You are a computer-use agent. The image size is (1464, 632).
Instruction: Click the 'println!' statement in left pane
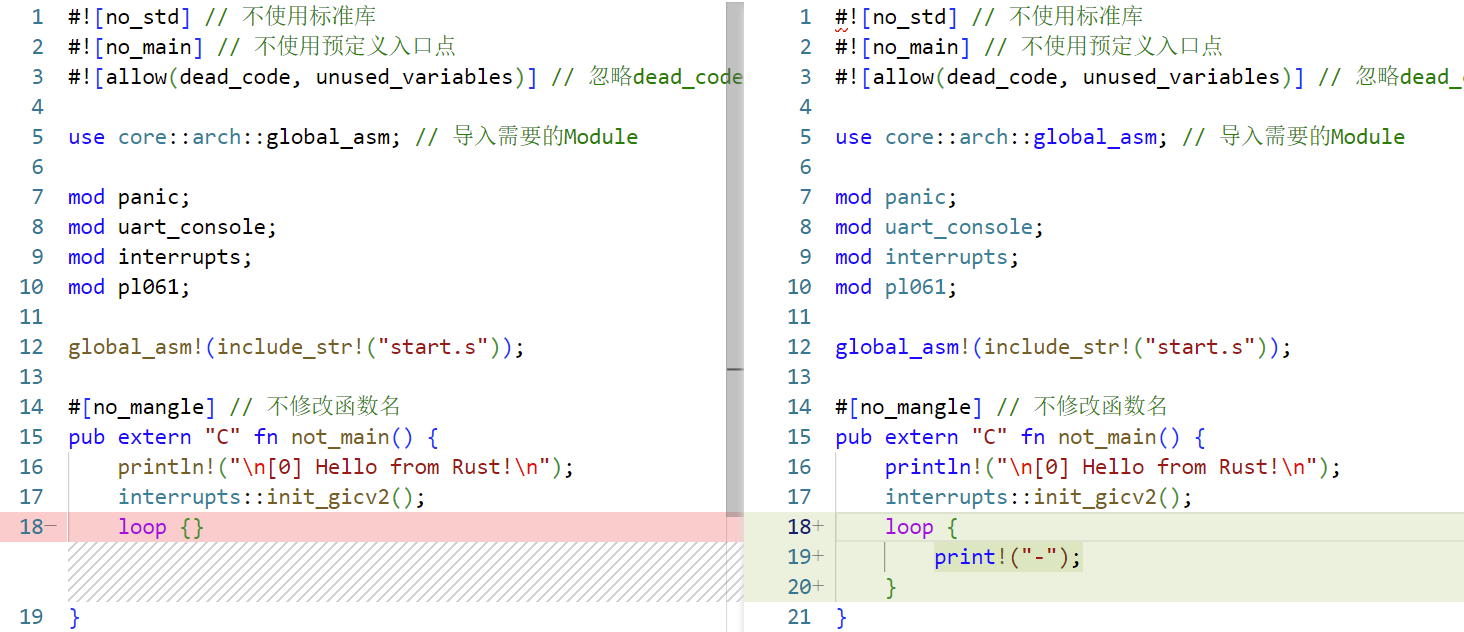pos(345,467)
